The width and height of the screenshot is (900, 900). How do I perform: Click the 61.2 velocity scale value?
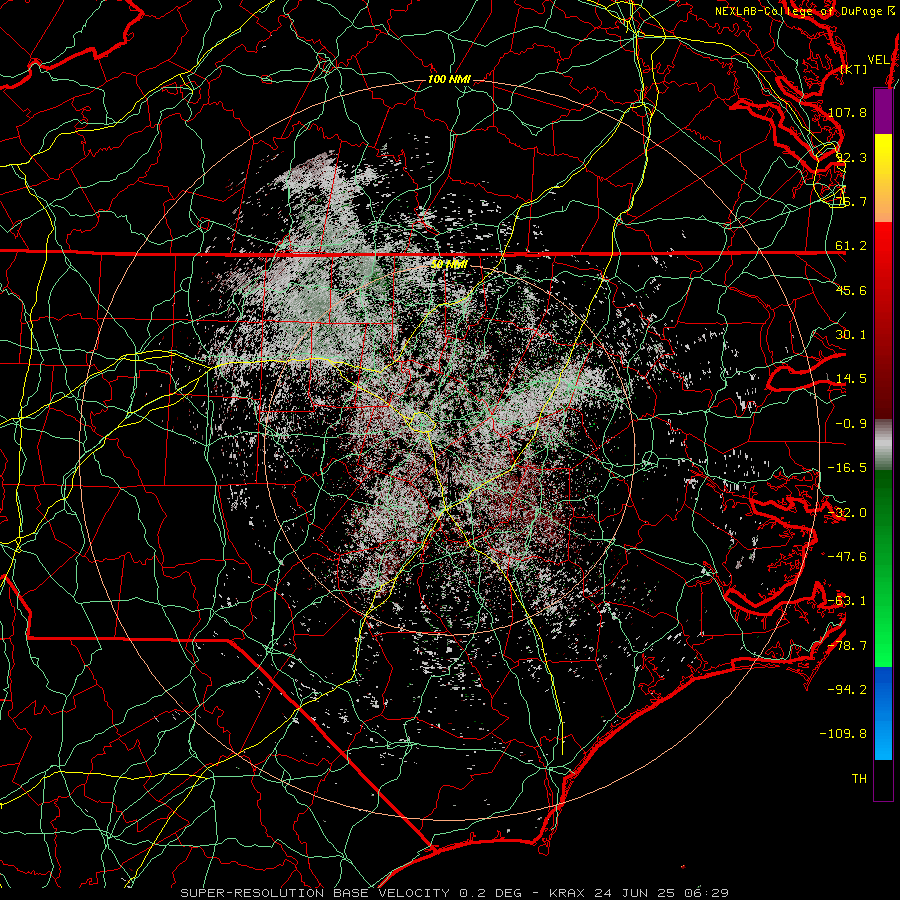pyautogui.click(x=851, y=246)
